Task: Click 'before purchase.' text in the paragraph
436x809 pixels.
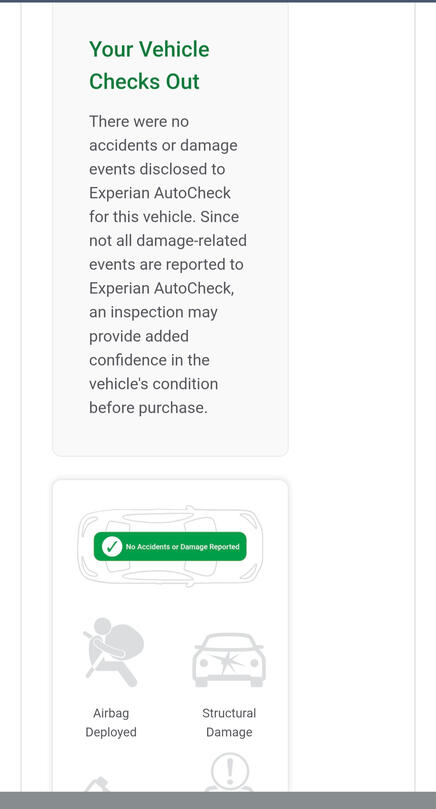Action: [148, 408]
